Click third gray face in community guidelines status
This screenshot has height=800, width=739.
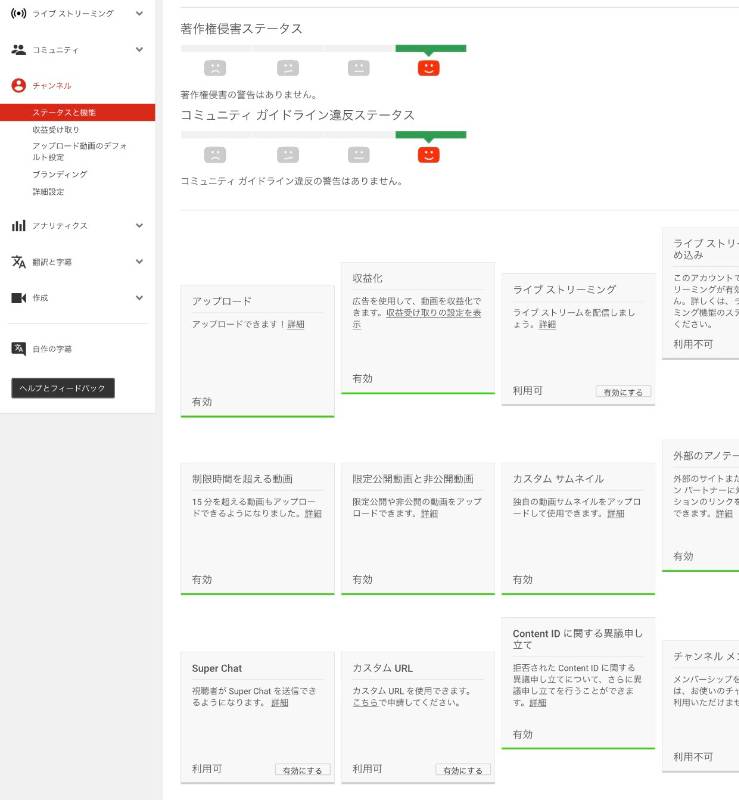coord(359,155)
